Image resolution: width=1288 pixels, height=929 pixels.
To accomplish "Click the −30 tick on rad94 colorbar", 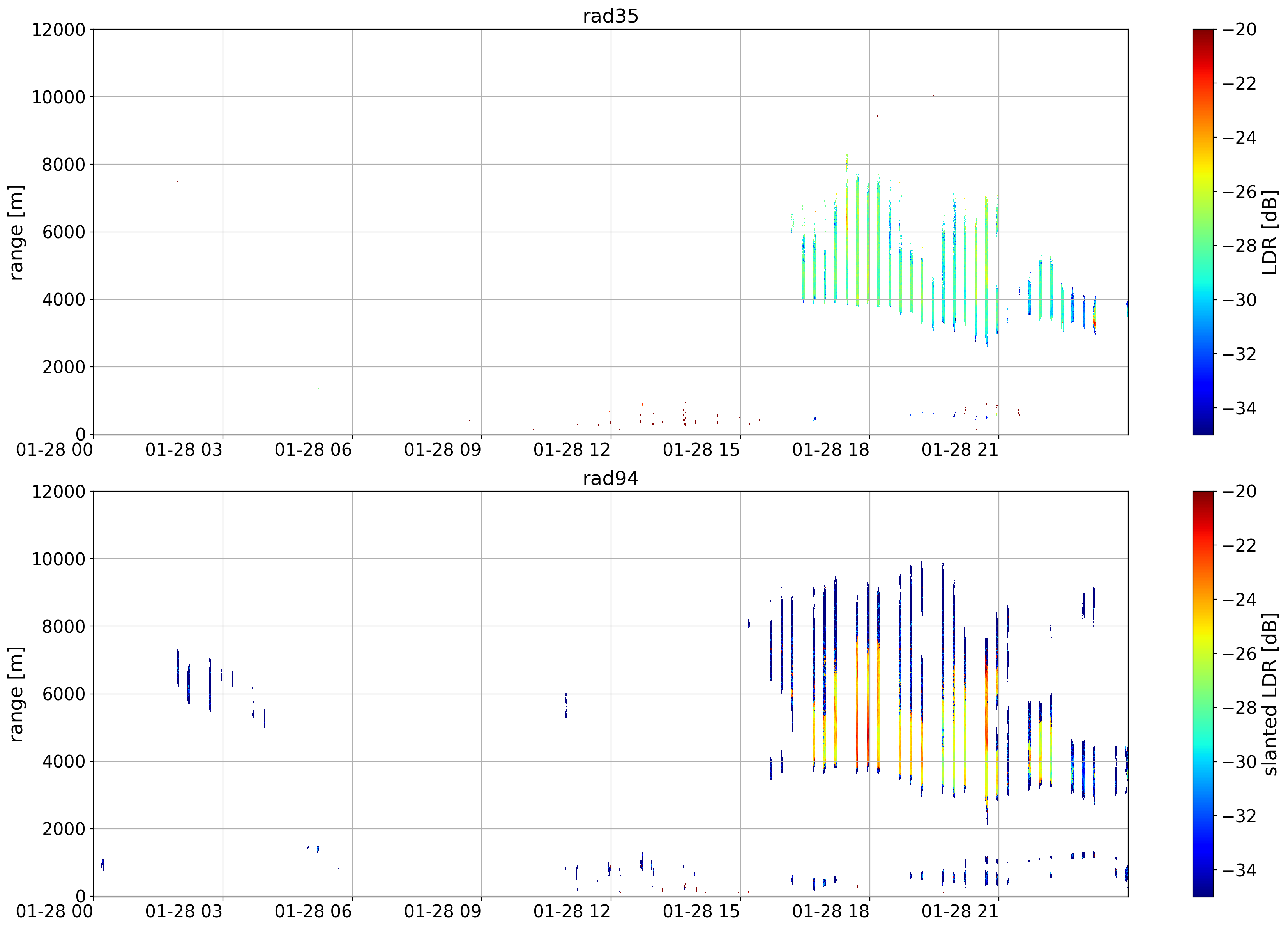I will point(1239,762).
